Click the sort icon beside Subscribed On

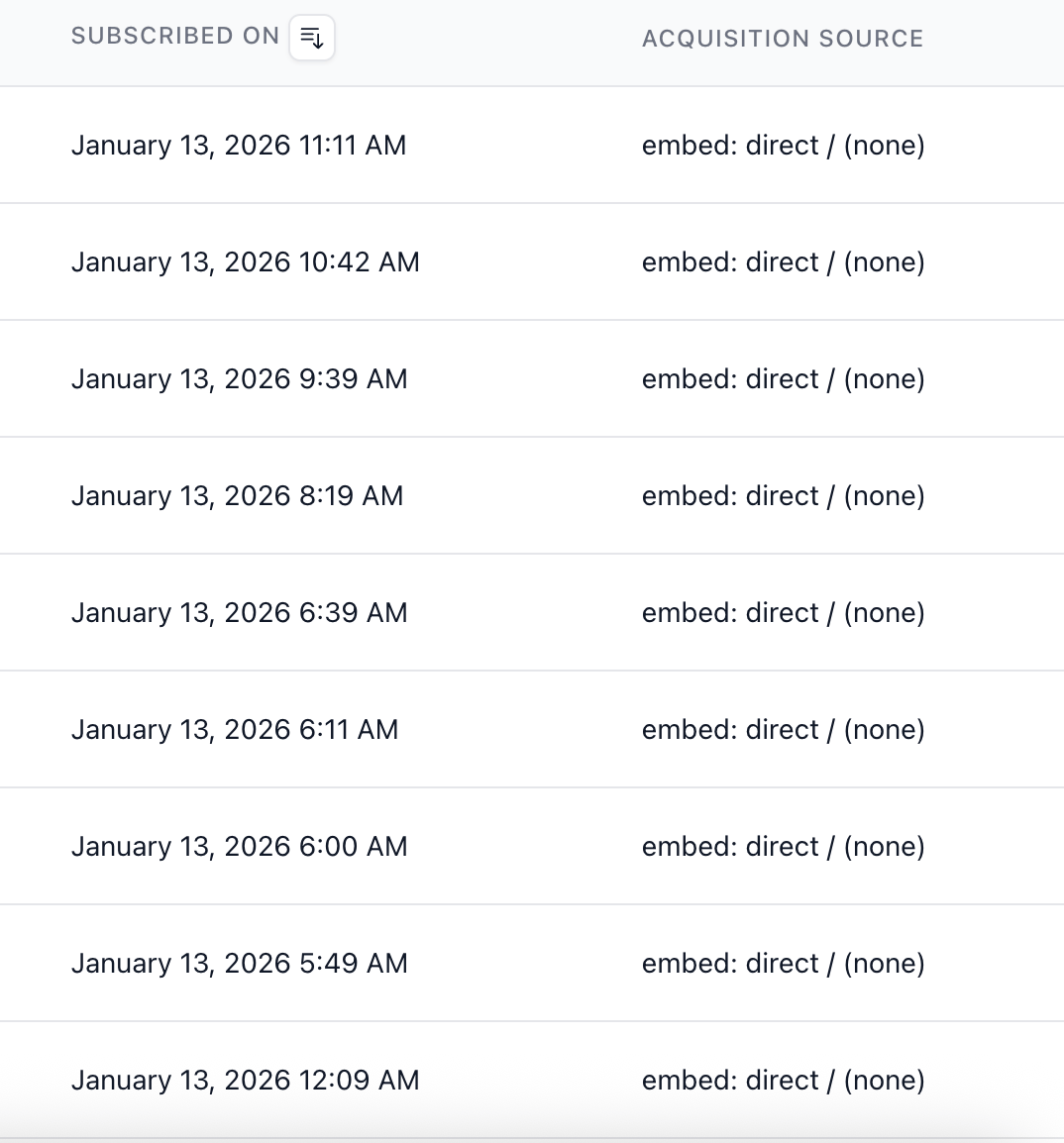312,39
